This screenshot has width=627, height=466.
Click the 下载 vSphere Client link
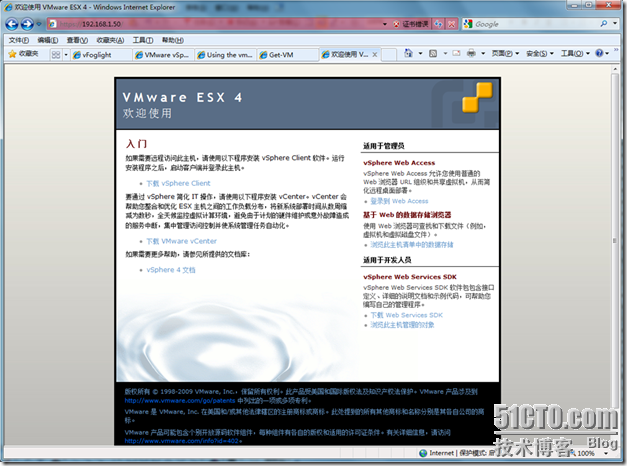(178, 183)
